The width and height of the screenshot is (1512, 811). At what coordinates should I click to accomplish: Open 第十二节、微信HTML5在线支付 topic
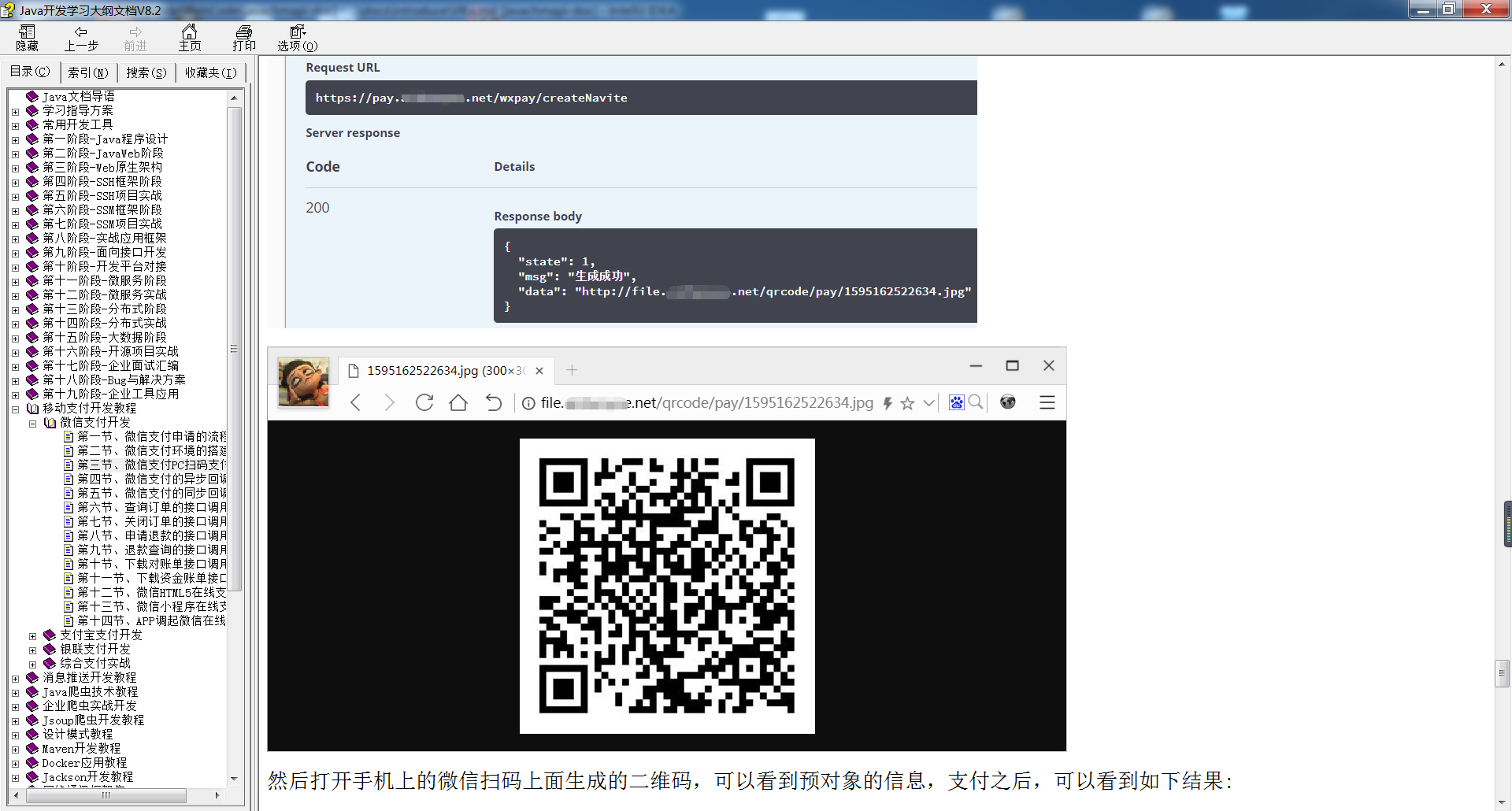(x=151, y=592)
